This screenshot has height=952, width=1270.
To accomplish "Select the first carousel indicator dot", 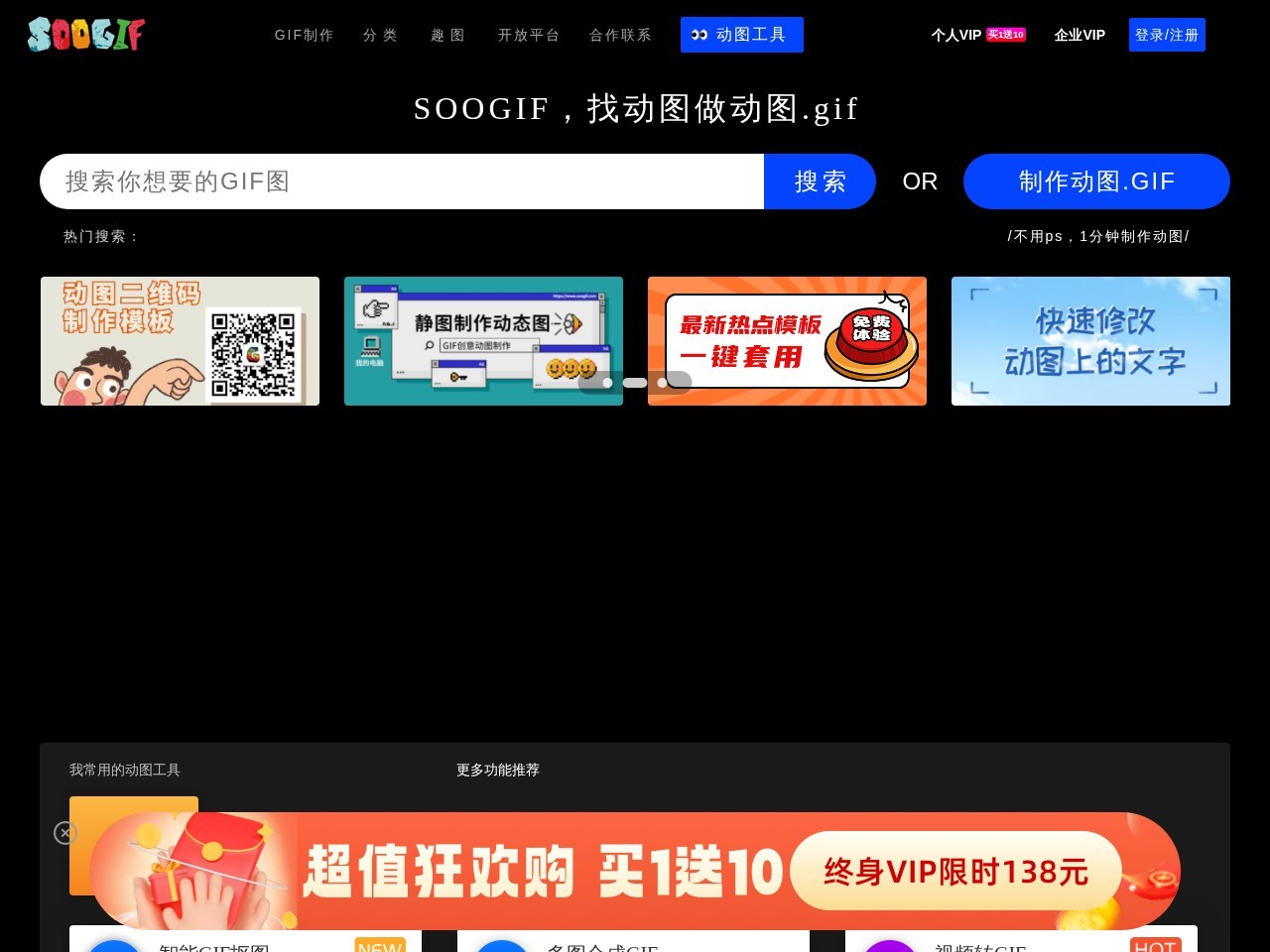I will pos(607,383).
